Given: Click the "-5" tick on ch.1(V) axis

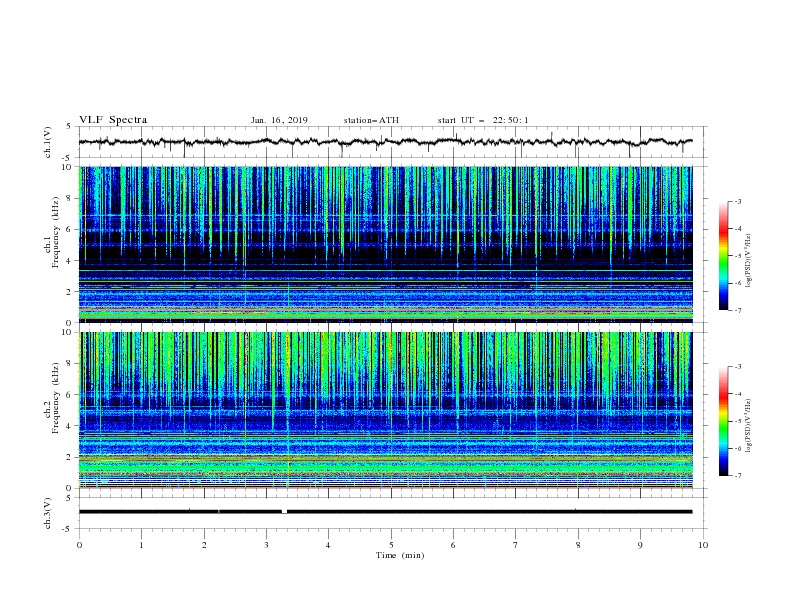Looking at the screenshot, I should click(68, 158).
